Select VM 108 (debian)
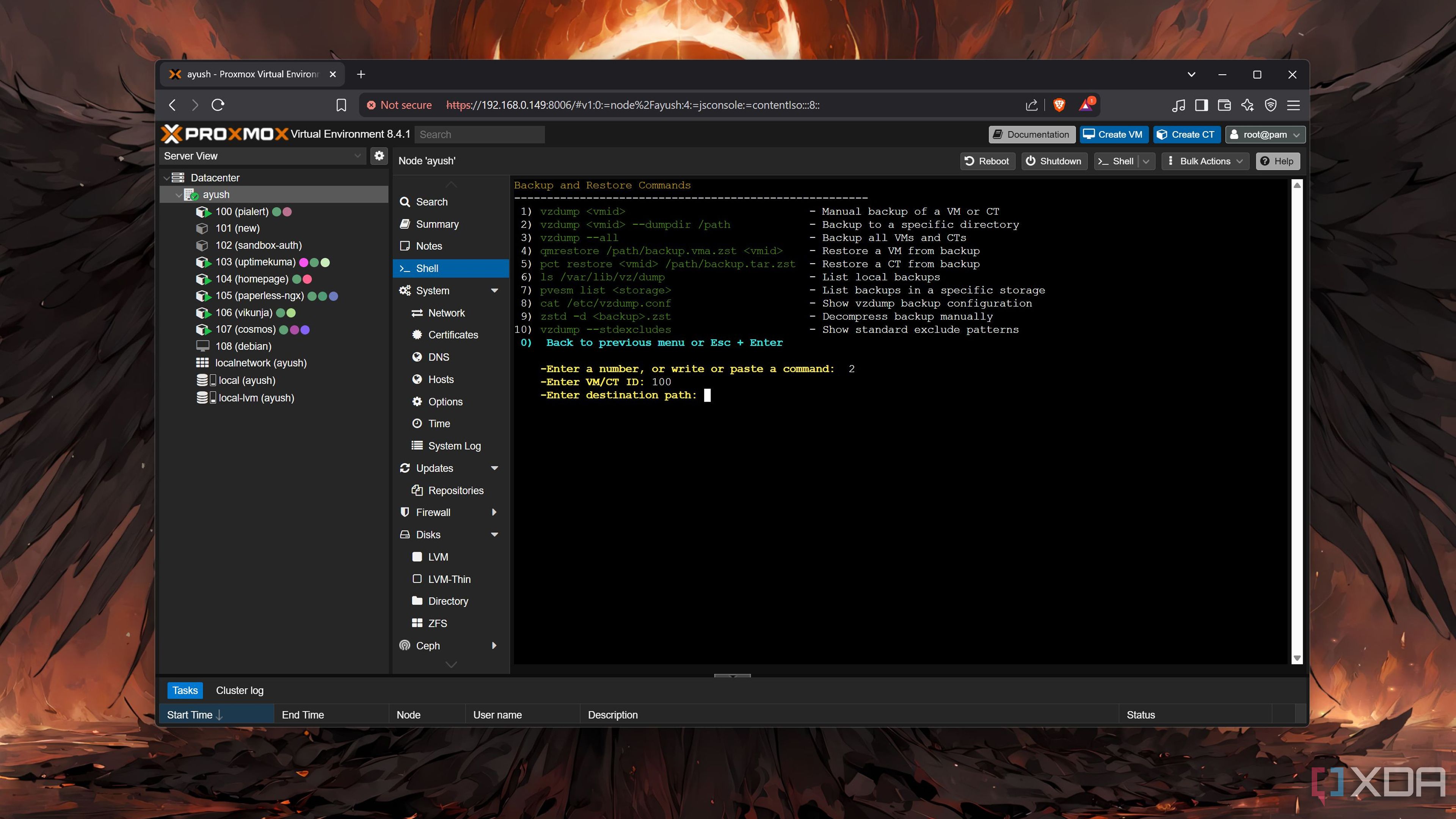 [x=243, y=347]
